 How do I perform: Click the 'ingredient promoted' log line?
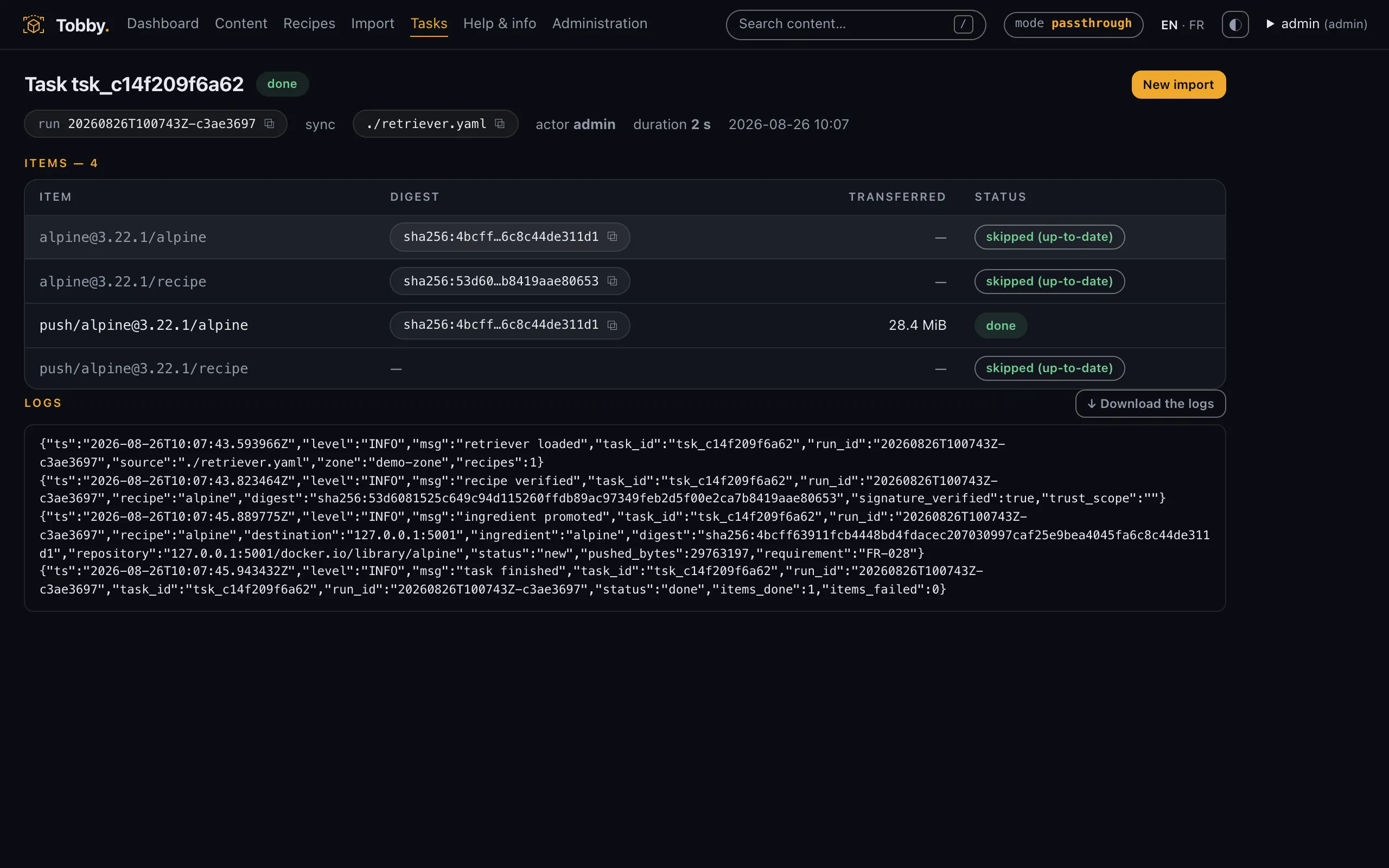(x=625, y=535)
